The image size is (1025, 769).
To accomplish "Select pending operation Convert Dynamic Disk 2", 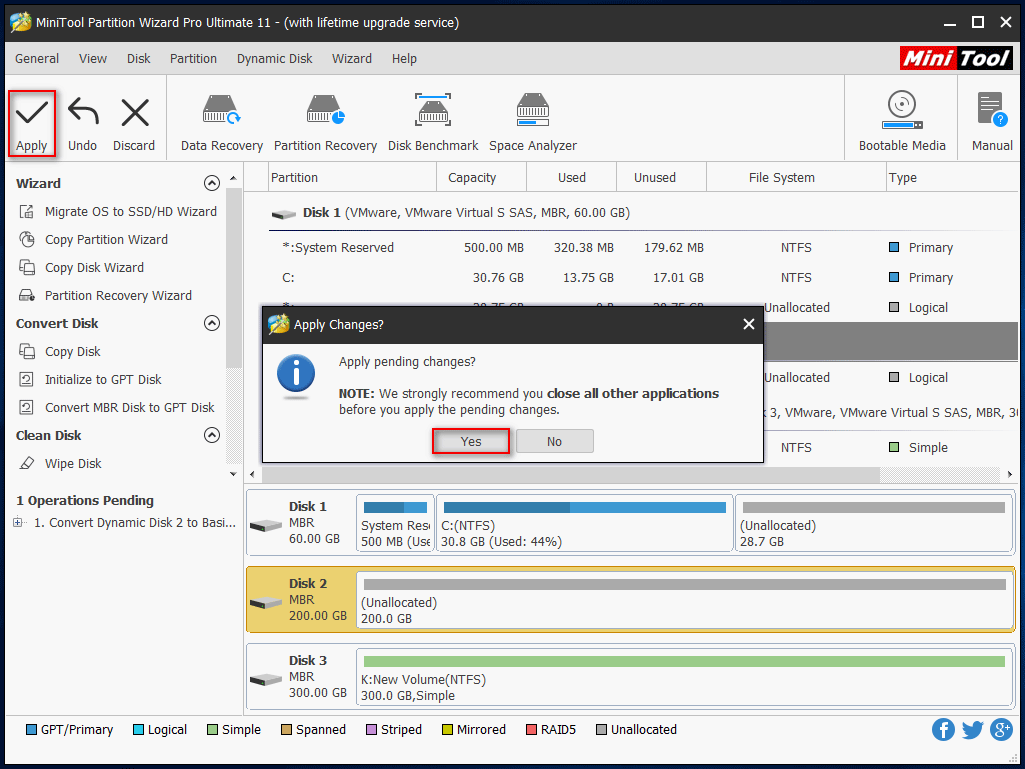I will tap(135, 522).
